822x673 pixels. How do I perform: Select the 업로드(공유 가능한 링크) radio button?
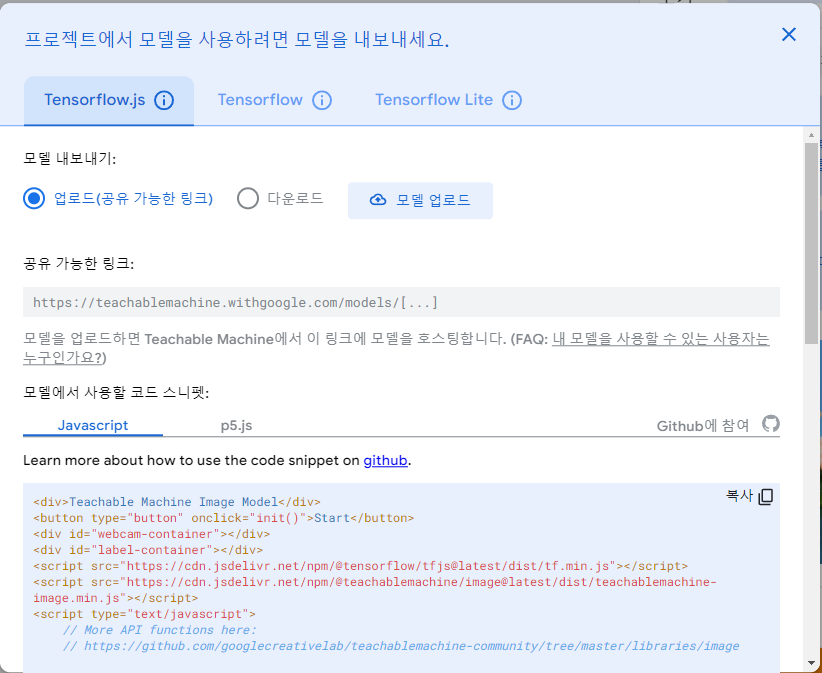pyautogui.click(x=34, y=199)
